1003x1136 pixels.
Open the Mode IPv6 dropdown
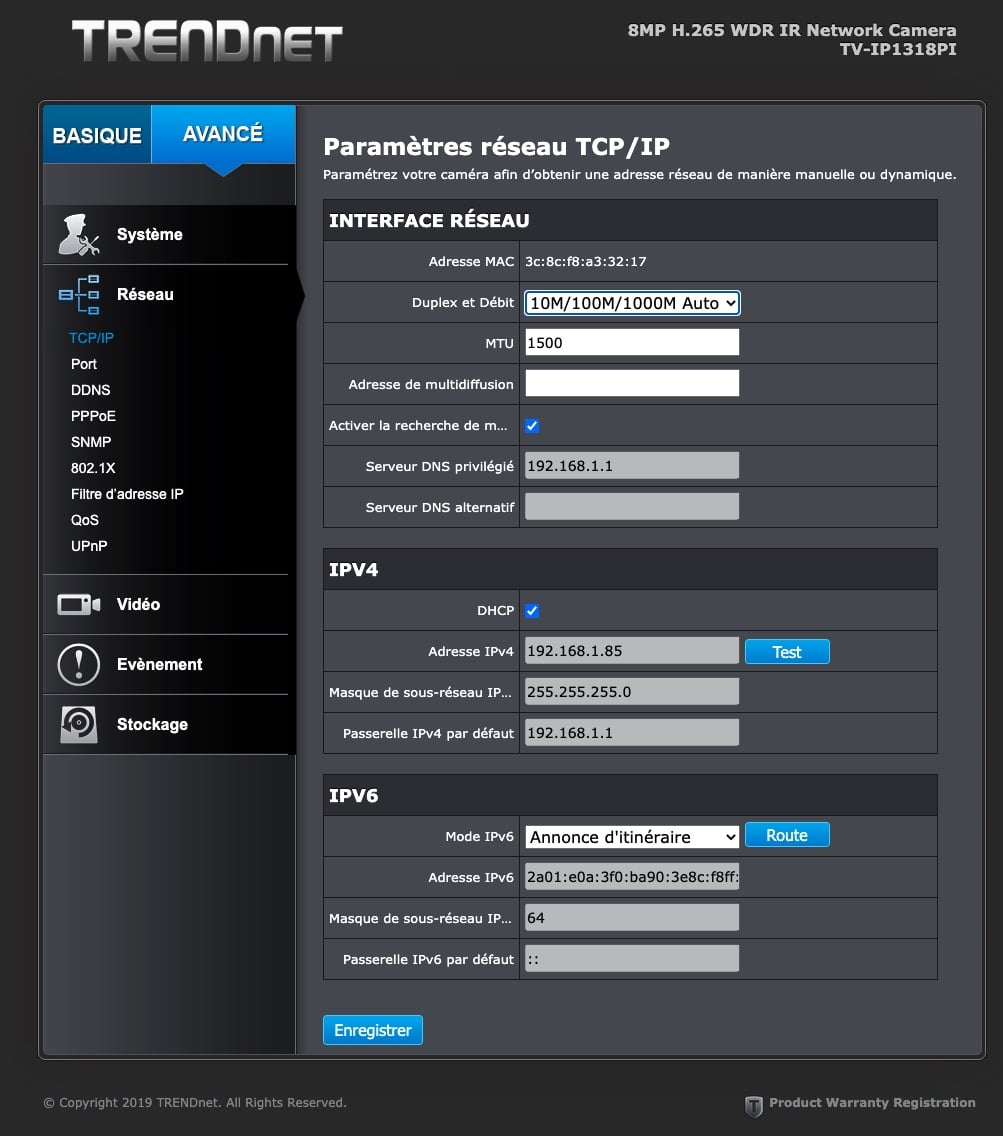click(x=632, y=837)
